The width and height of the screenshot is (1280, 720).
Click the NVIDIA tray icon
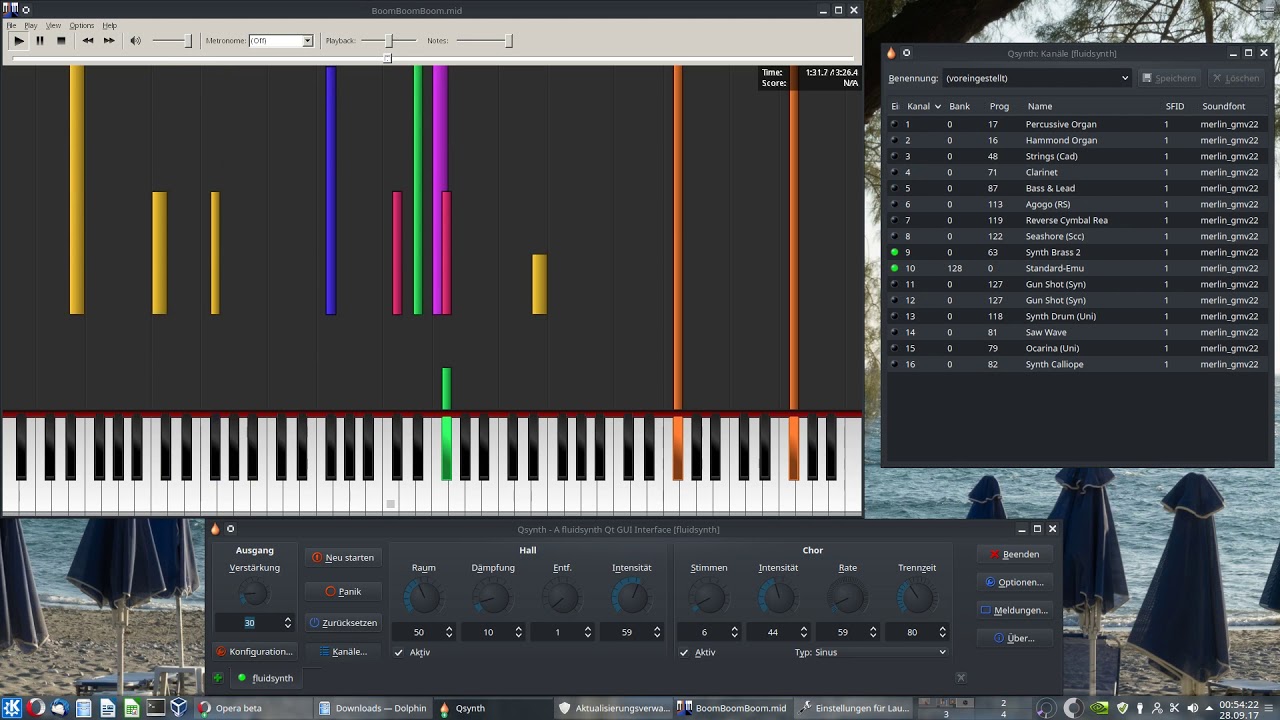[x=1098, y=708]
